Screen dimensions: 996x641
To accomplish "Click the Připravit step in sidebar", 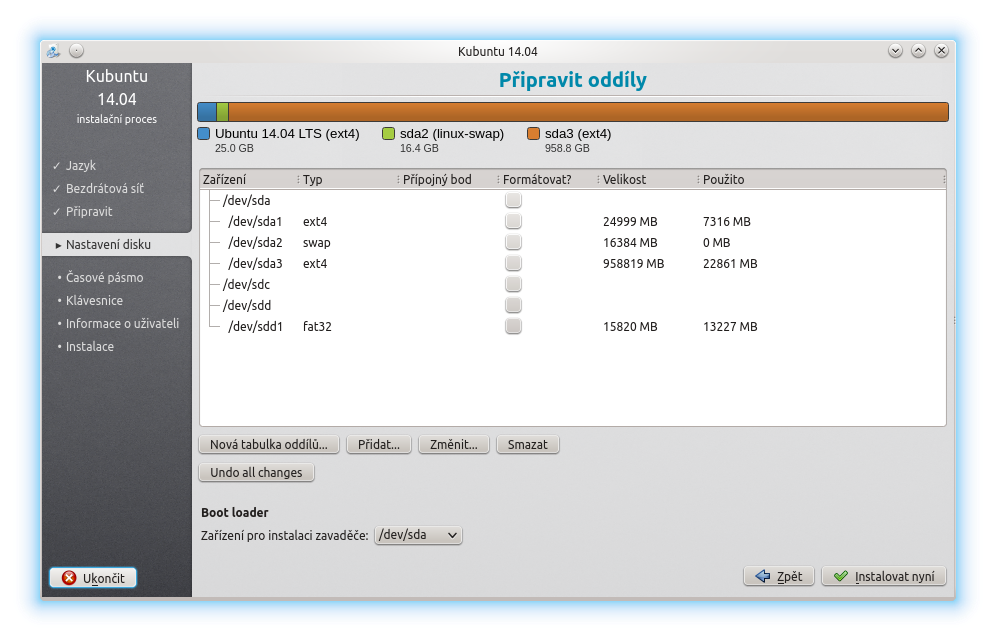I will [89, 212].
